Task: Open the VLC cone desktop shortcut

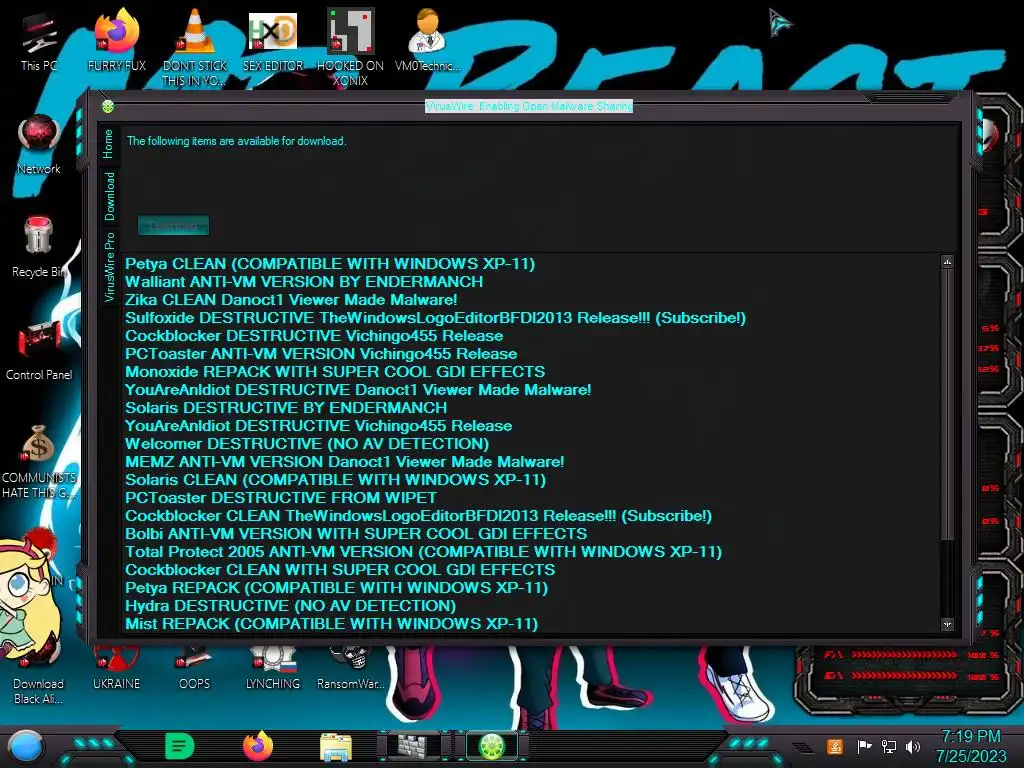Action: click(x=195, y=47)
